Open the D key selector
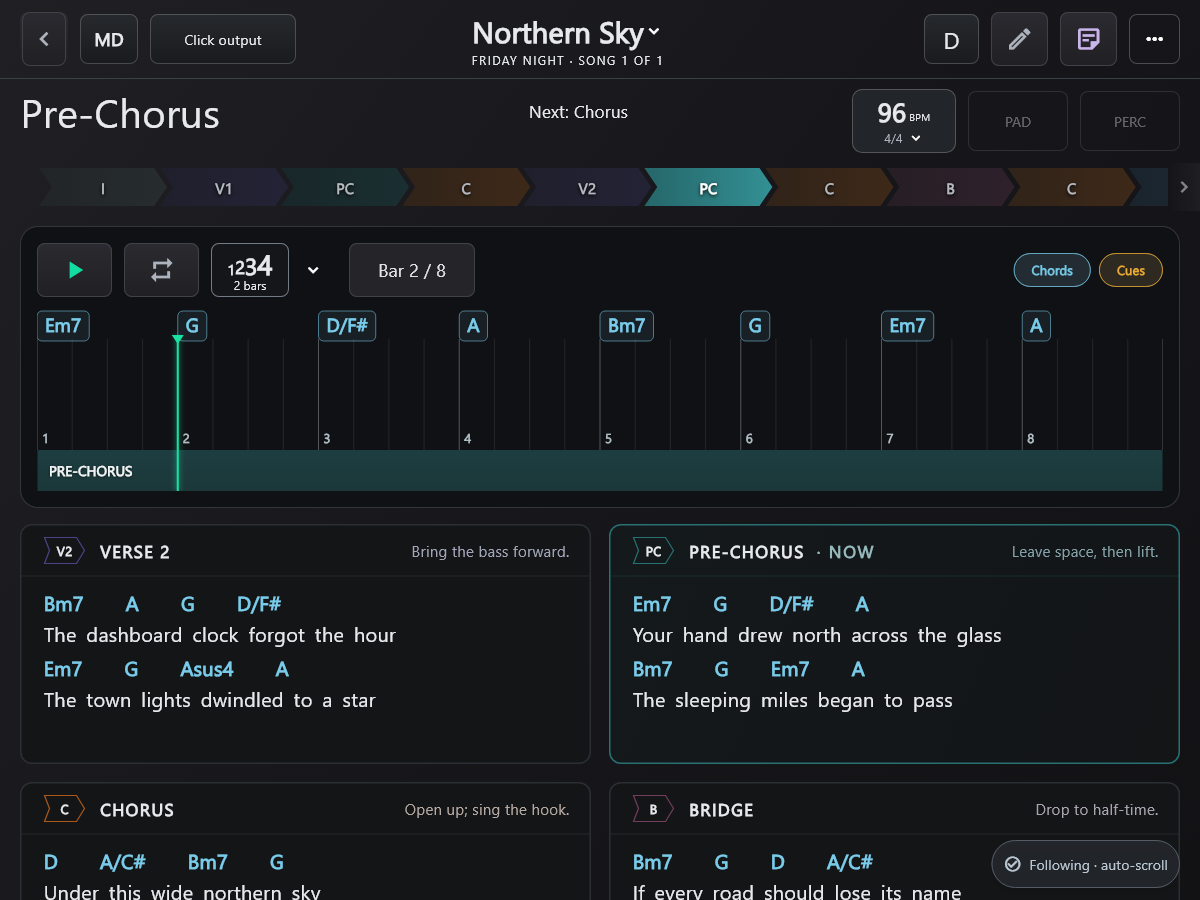 click(x=951, y=39)
